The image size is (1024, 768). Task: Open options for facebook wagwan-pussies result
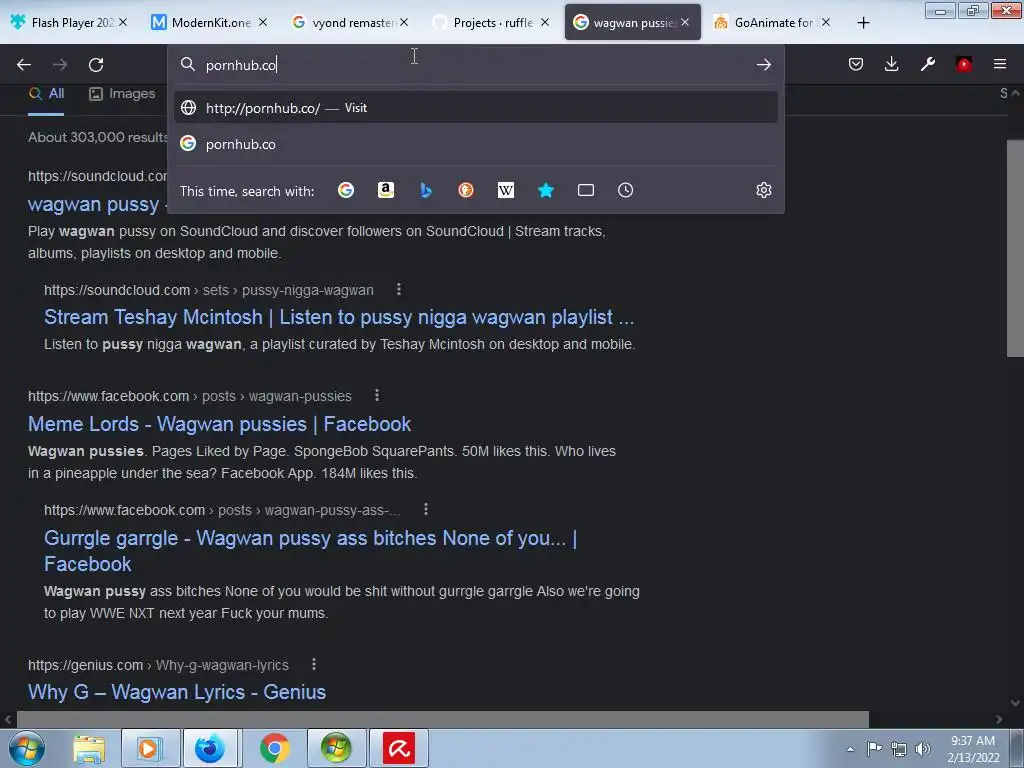(x=377, y=395)
